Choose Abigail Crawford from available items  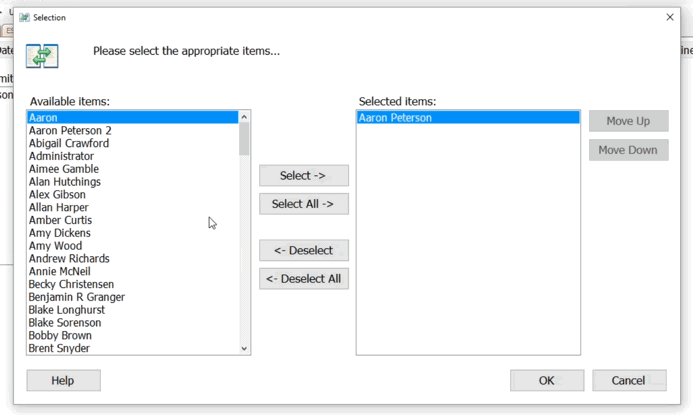pos(133,143)
